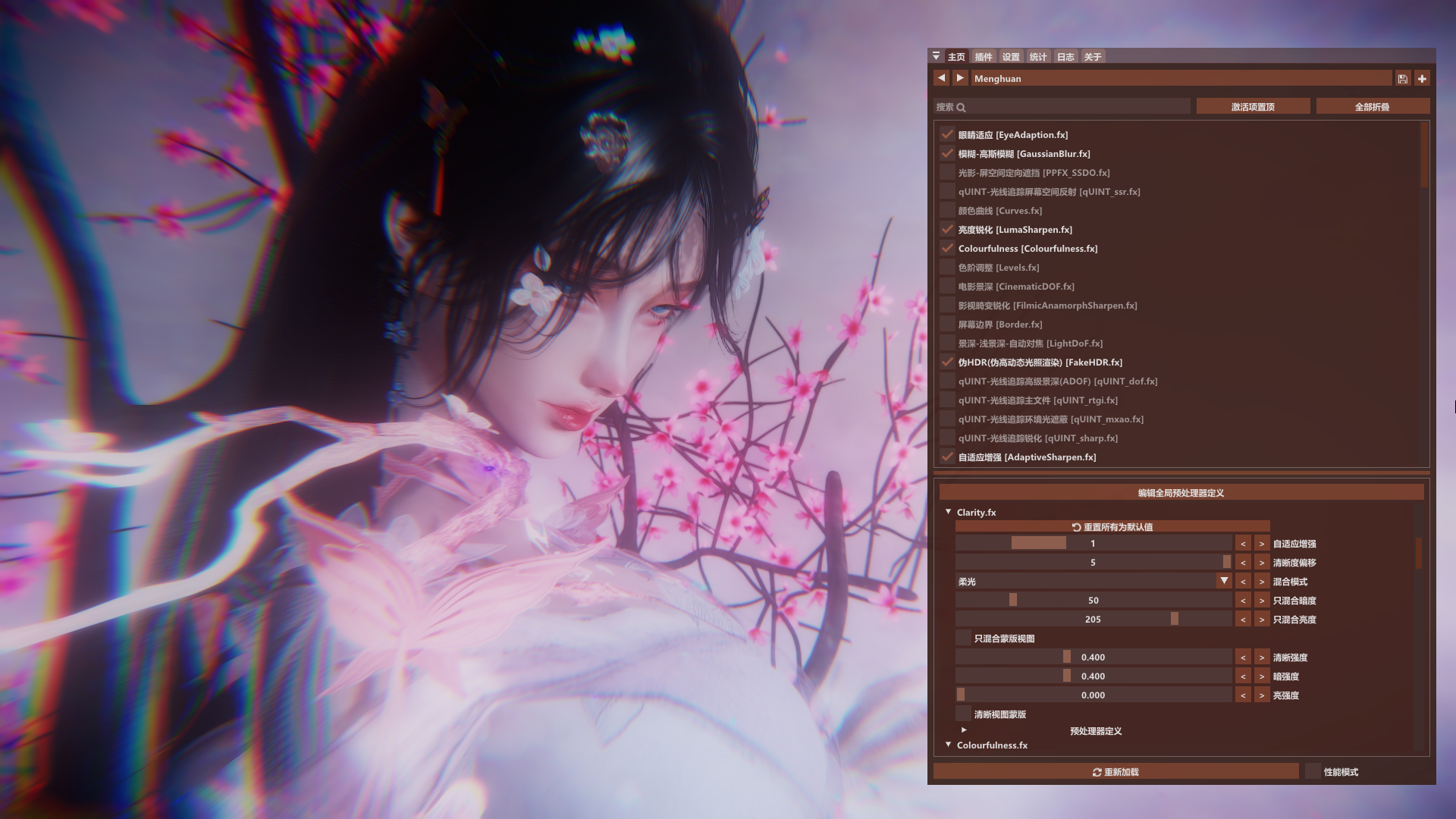Enable CinematicDOF.fx 电影景深 checkbox
The width and height of the screenshot is (1456, 819).
(947, 286)
